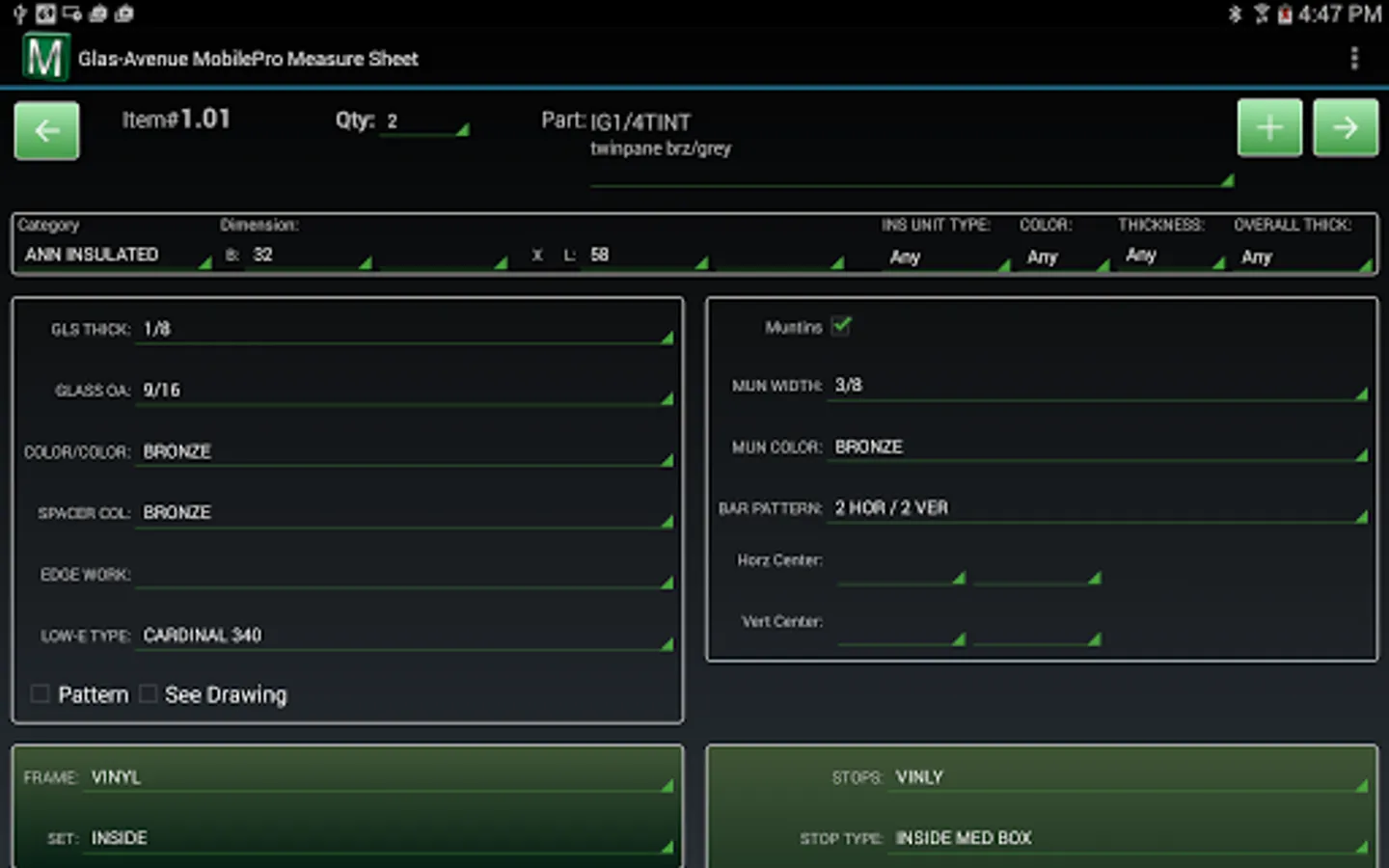Image resolution: width=1389 pixels, height=868 pixels.
Task: Tap the green back arrow button
Action: tap(46, 130)
